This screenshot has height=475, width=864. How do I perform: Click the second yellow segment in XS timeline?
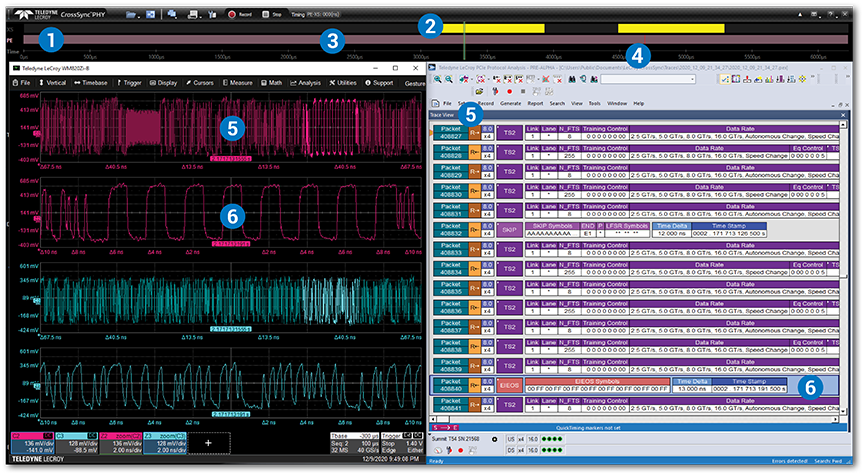[671, 28]
